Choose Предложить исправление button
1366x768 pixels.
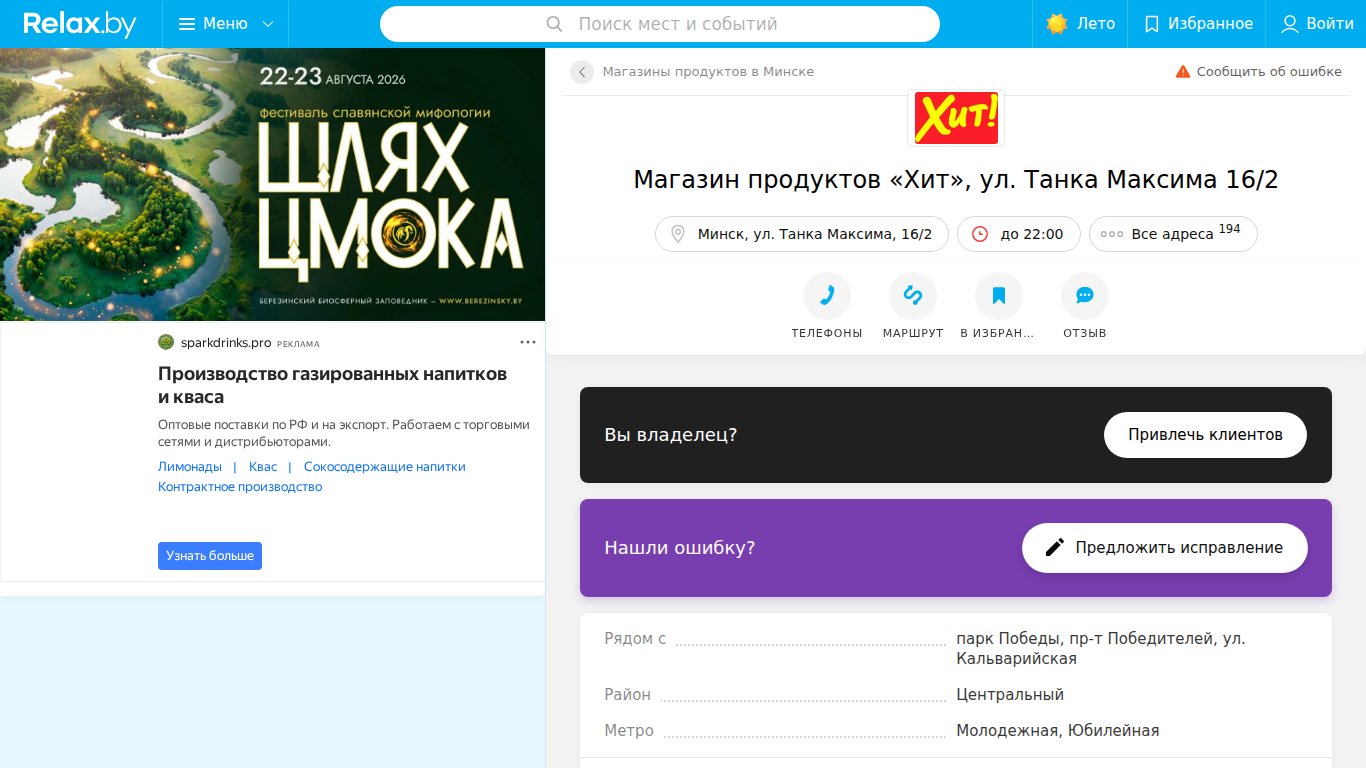[1165, 548]
